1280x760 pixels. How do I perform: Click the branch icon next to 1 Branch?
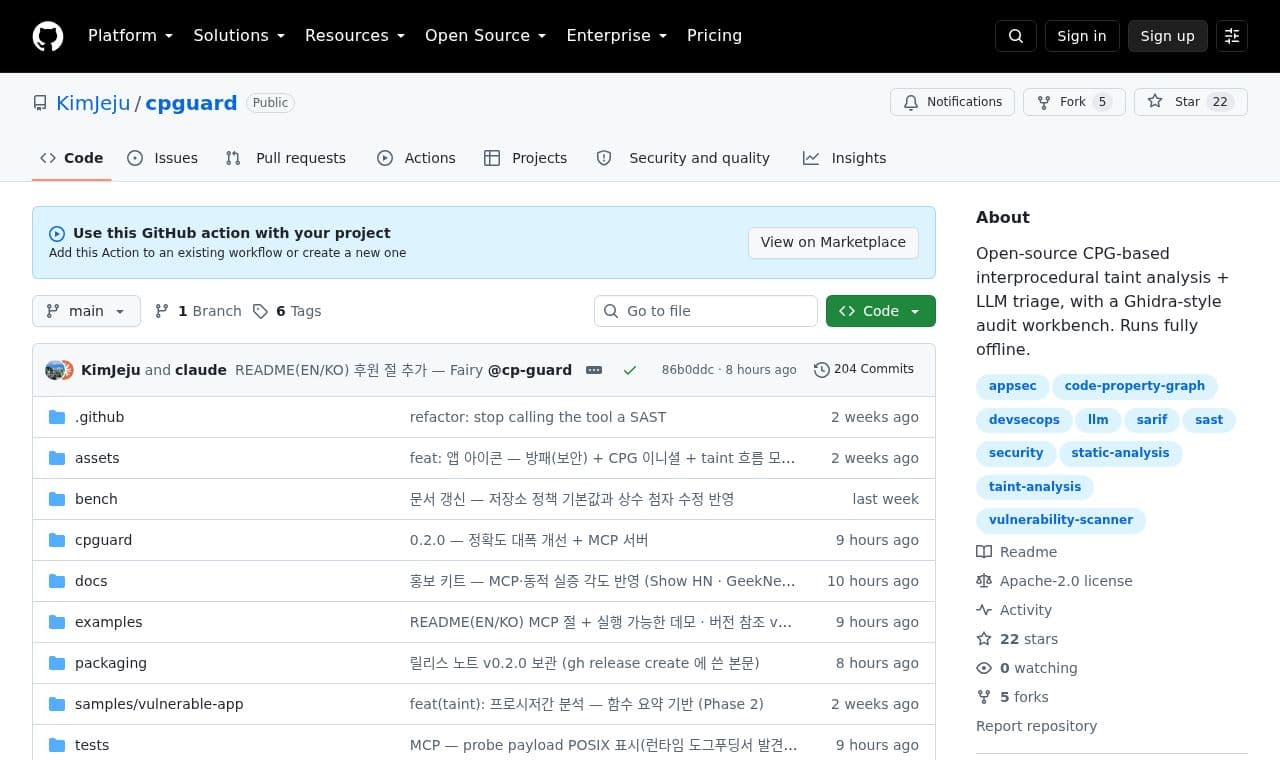pos(162,311)
